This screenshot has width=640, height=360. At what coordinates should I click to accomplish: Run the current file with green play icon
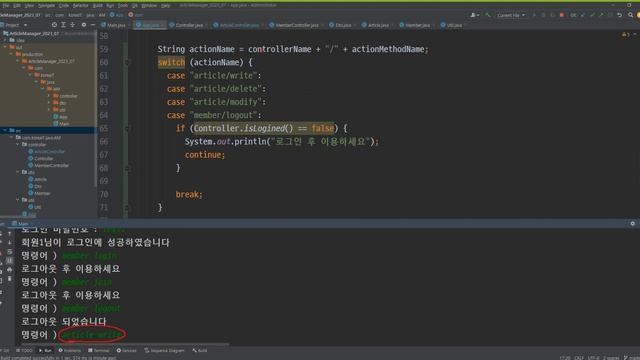point(534,15)
